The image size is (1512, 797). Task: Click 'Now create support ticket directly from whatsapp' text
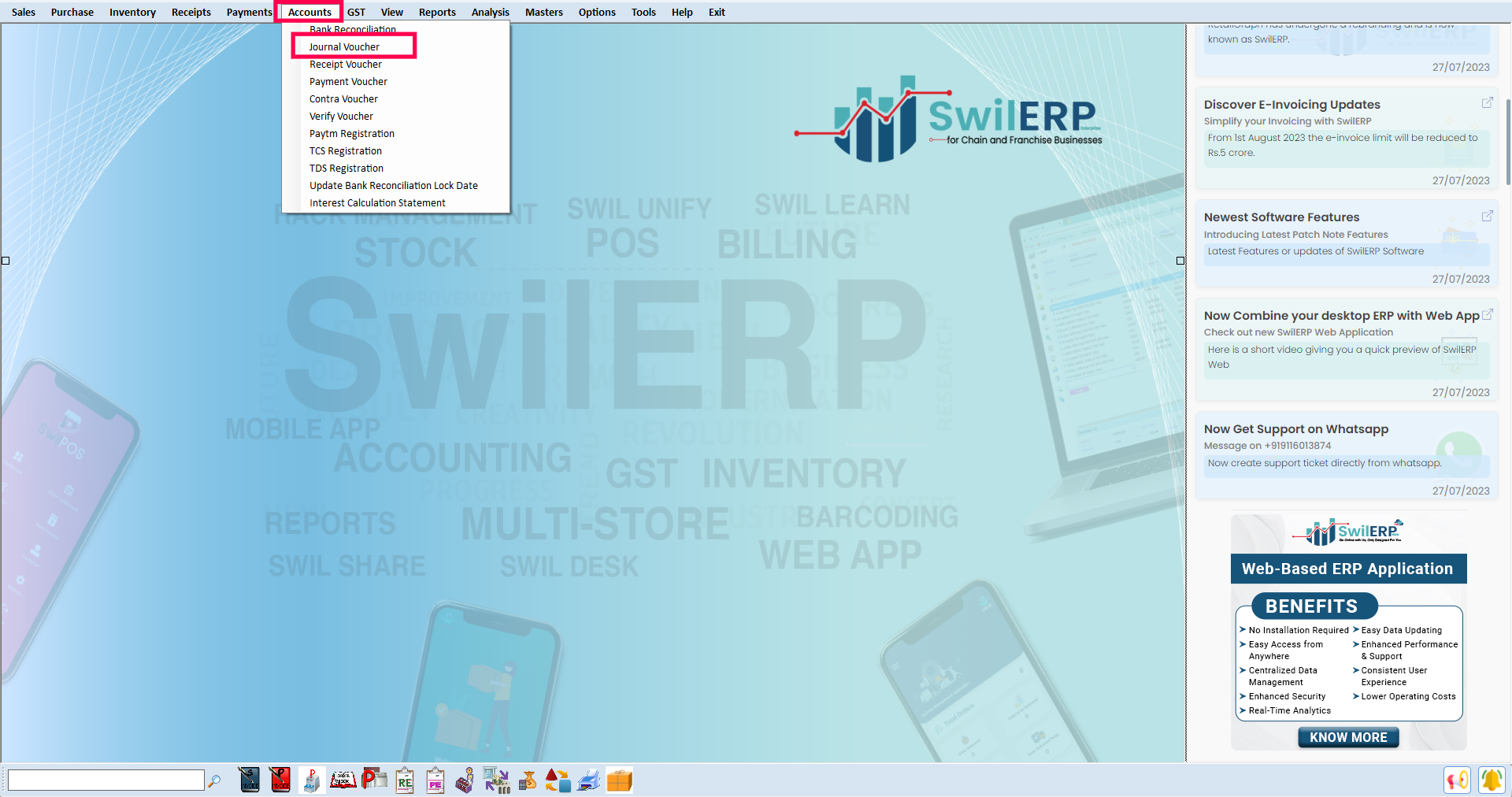coord(1325,463)
